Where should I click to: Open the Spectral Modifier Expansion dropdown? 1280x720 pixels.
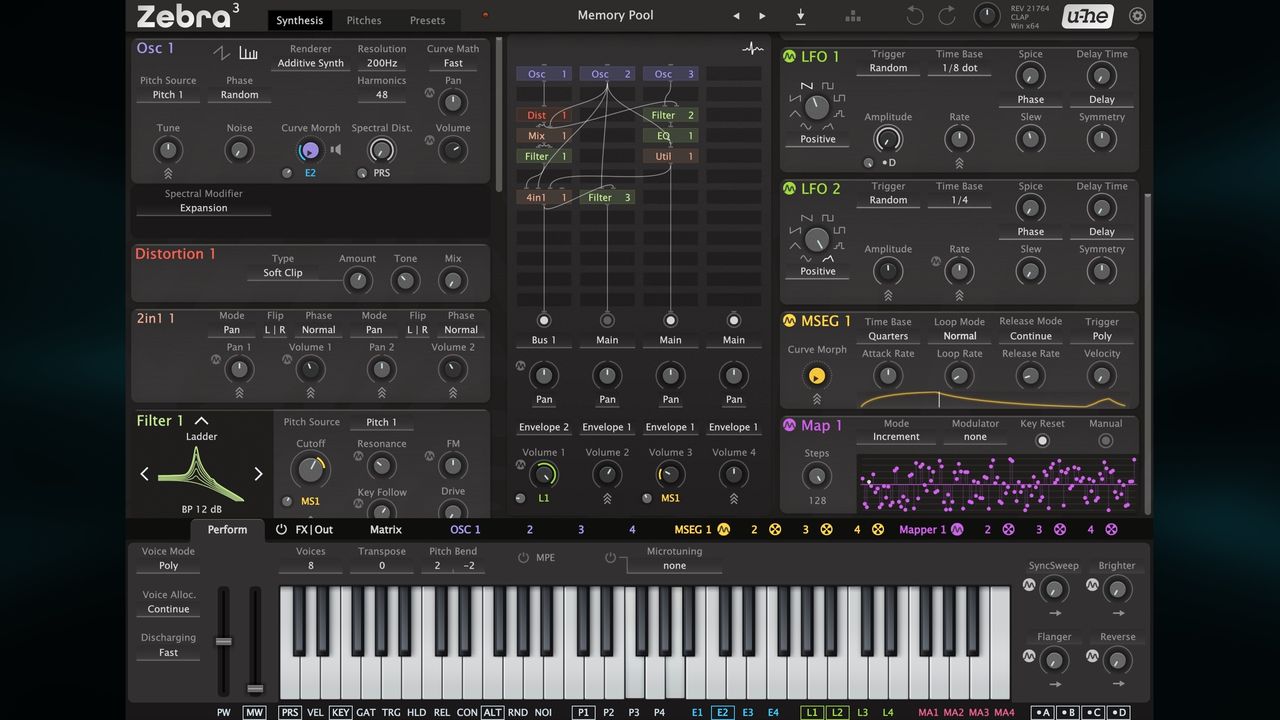click(204, 208)
